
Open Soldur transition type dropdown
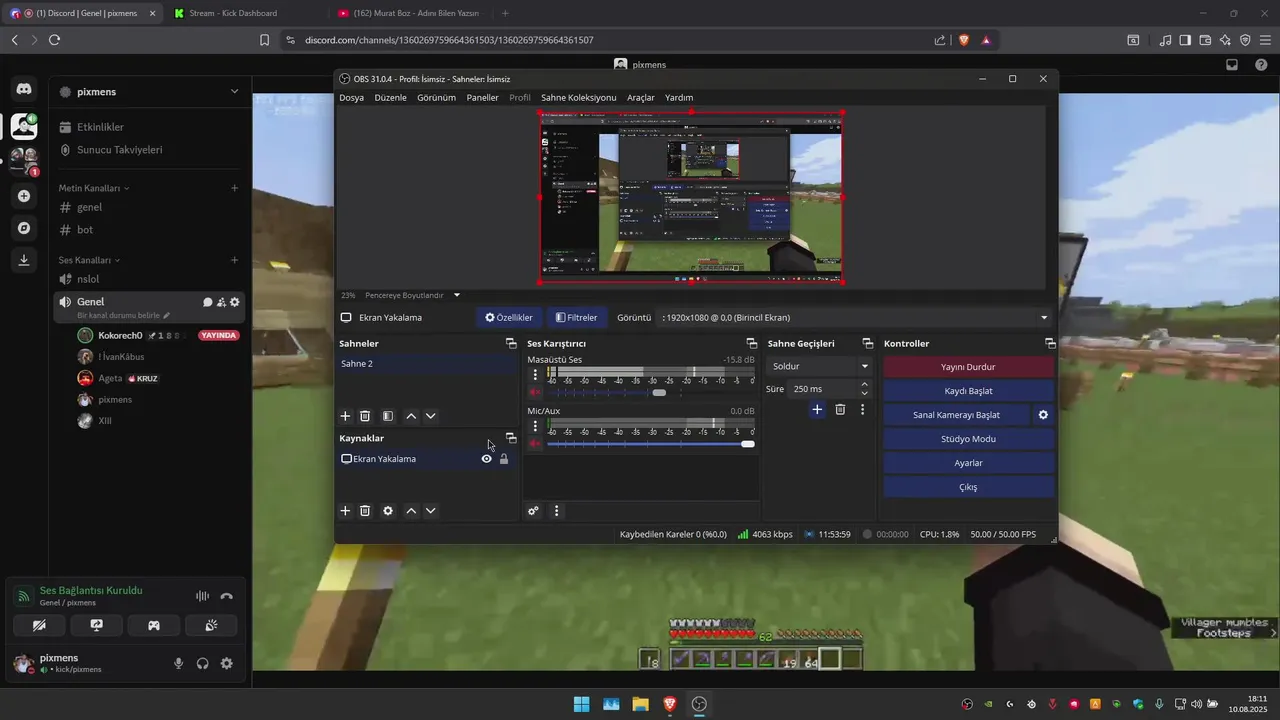820,366
